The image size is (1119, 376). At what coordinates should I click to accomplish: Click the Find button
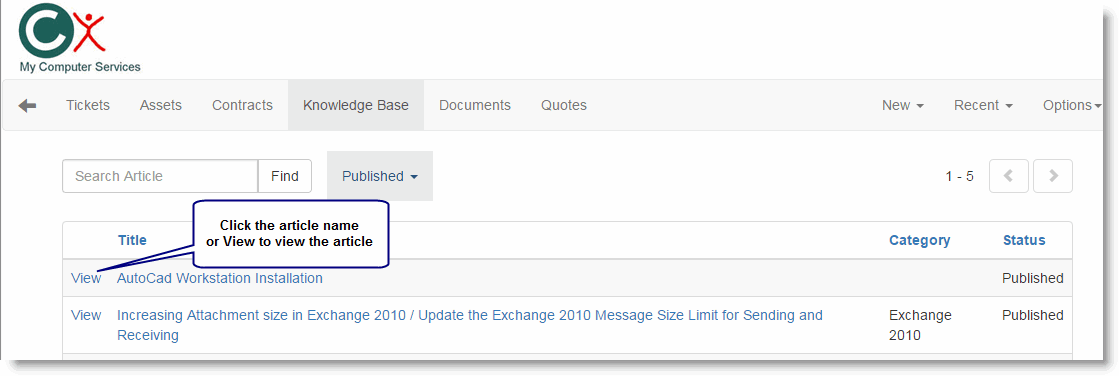point(285,176)
